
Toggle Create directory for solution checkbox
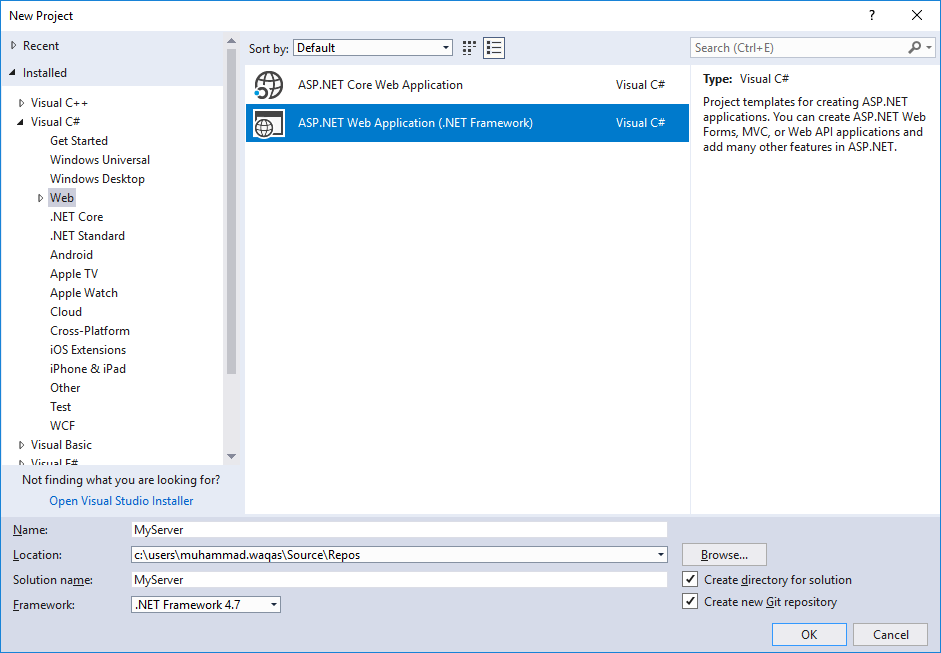point(690,579)
